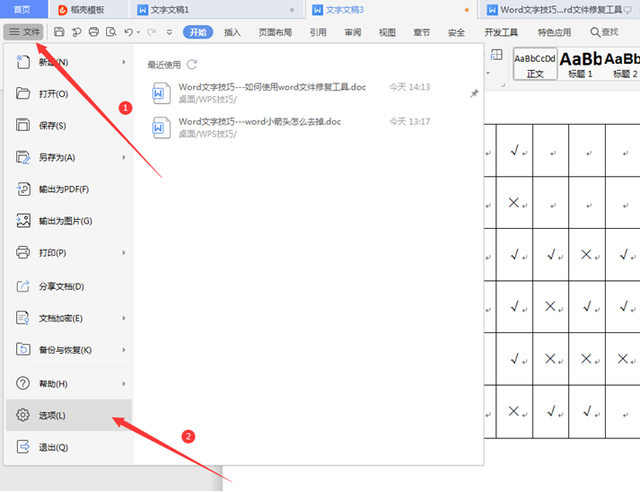The image size is (640, 492).
Task: Click the 文件 menu button
Action: click(24, 32)
